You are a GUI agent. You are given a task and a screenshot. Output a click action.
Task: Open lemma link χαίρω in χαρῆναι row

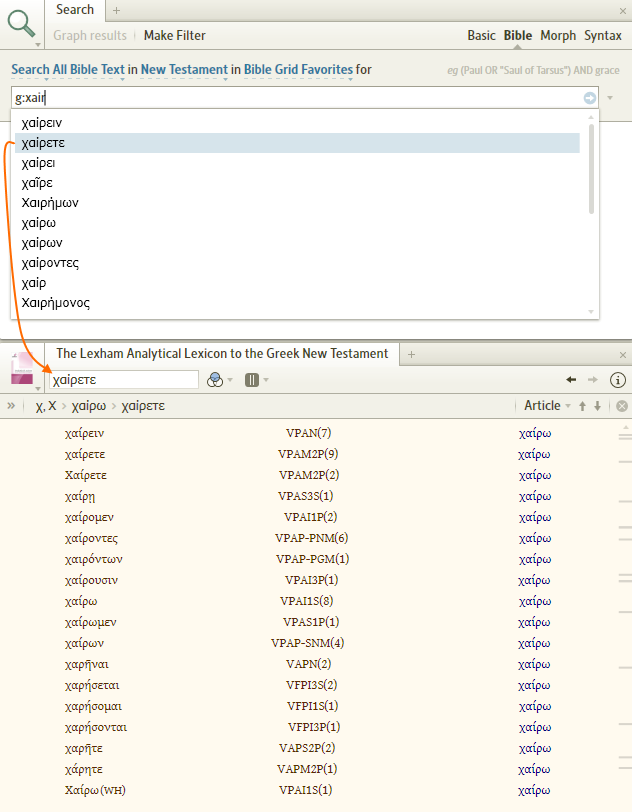(x=535, y=664)
